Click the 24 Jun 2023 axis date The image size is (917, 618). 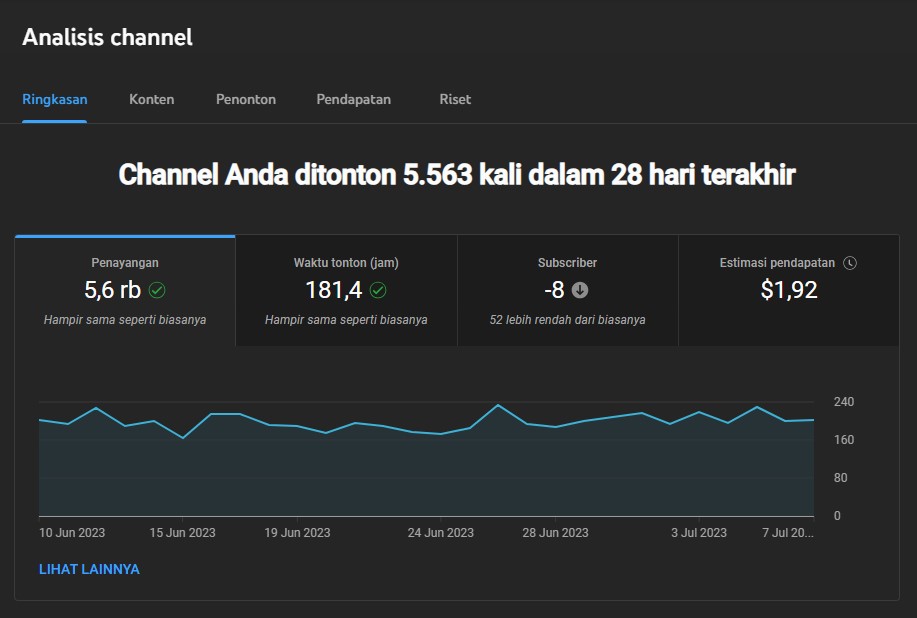click(440, 533)
